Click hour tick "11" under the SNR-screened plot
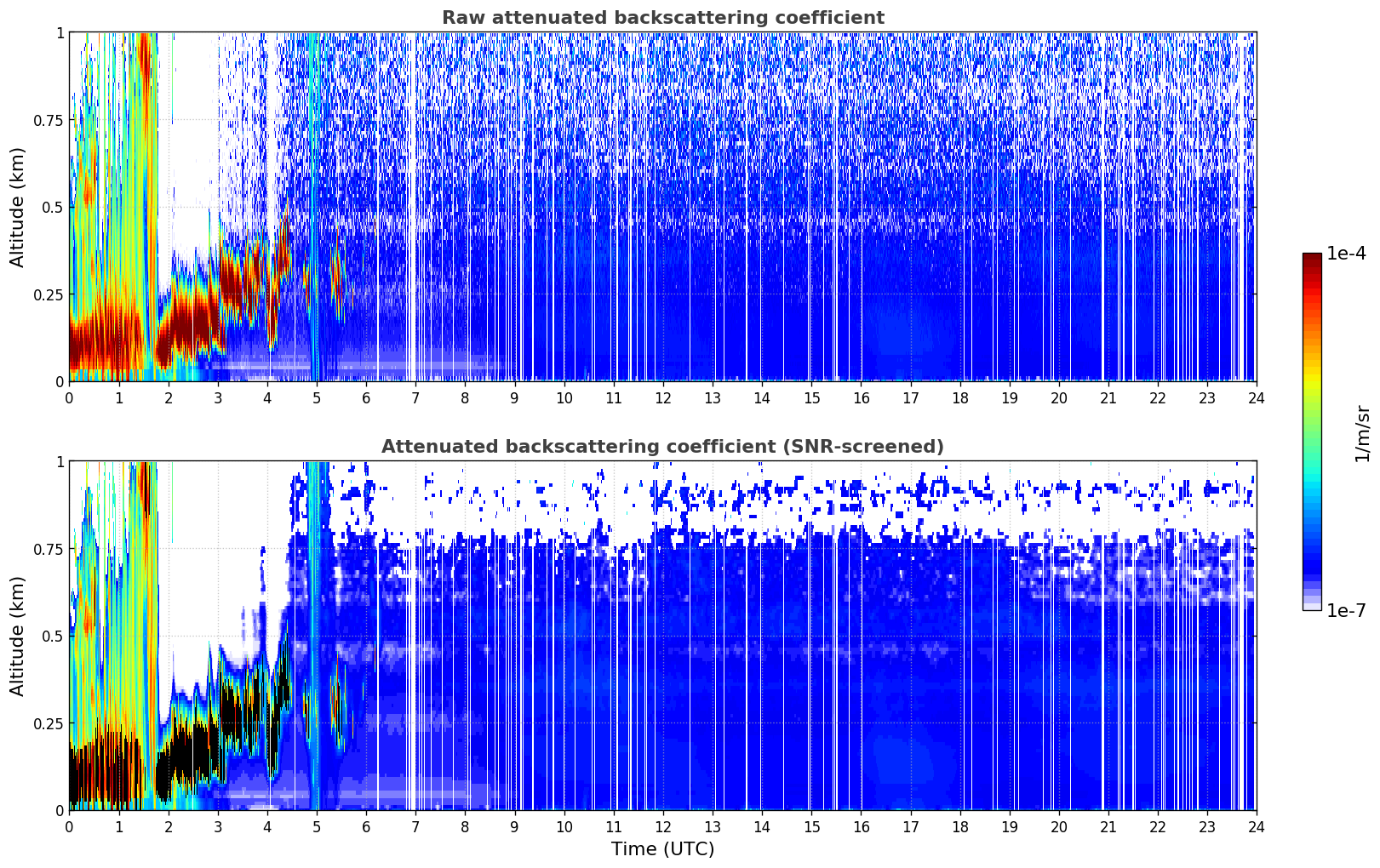The width and height of the screenshot is (1380, 868). [614, 826]
